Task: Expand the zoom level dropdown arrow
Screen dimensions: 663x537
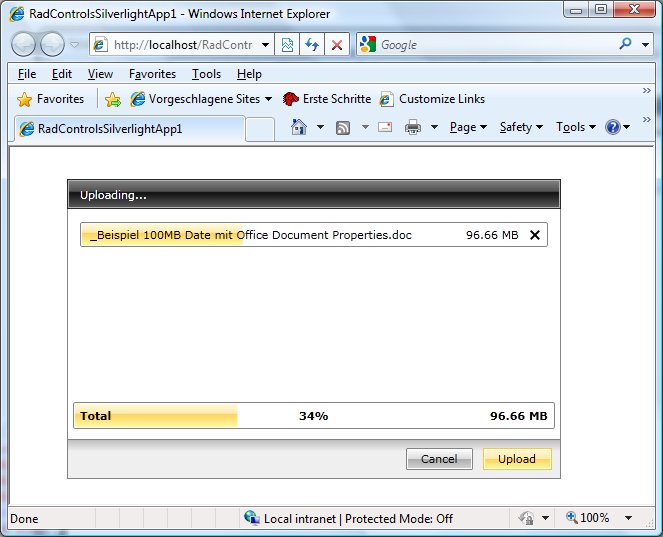Action: [628, 518]
